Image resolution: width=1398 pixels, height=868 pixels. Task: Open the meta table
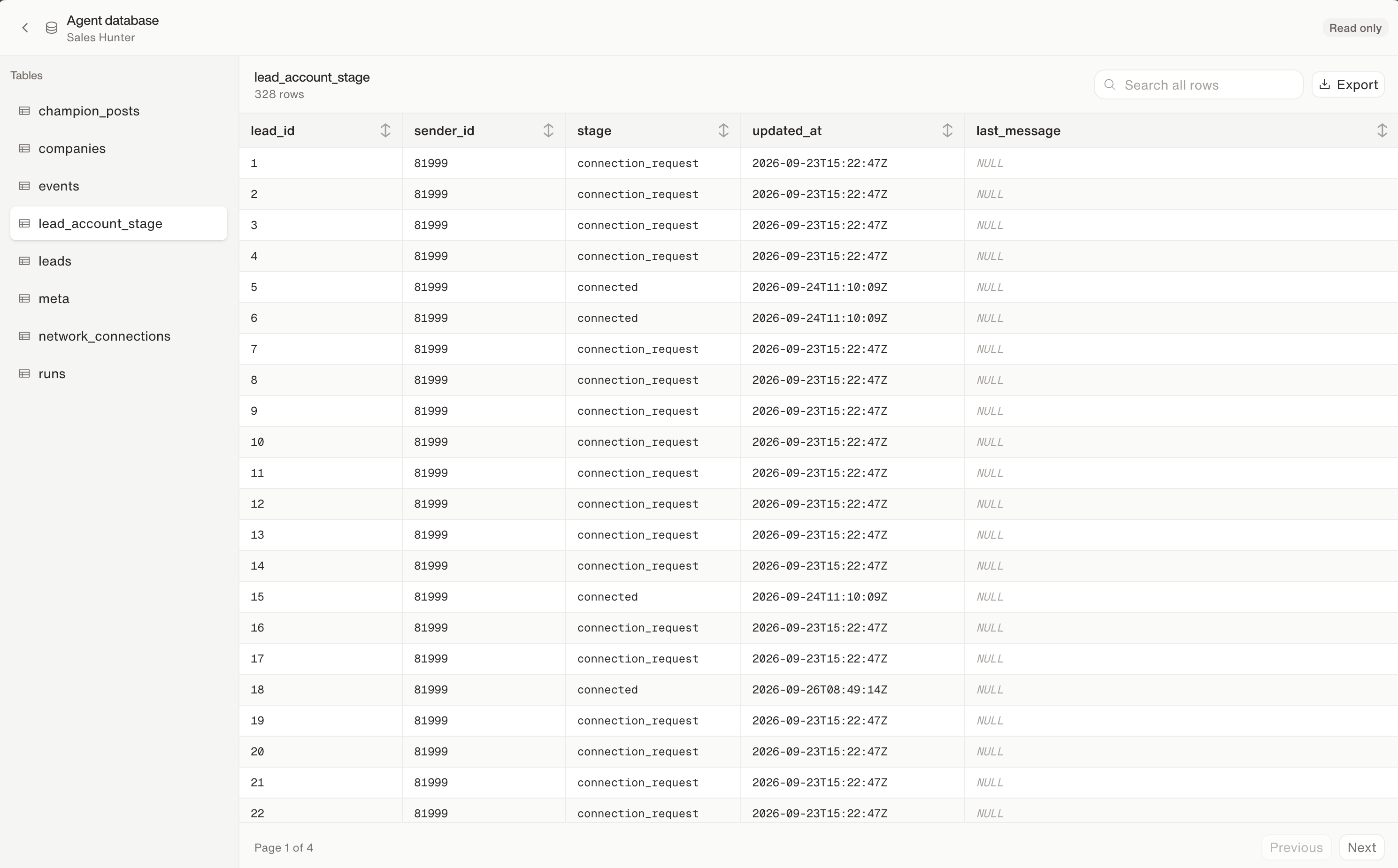click(118, 298)
